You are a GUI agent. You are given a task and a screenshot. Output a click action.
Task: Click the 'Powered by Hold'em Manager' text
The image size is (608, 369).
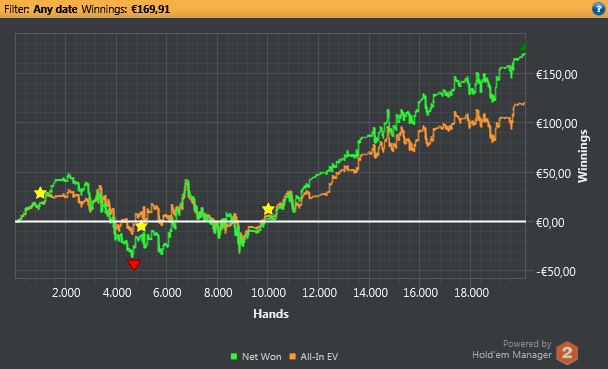512,349
